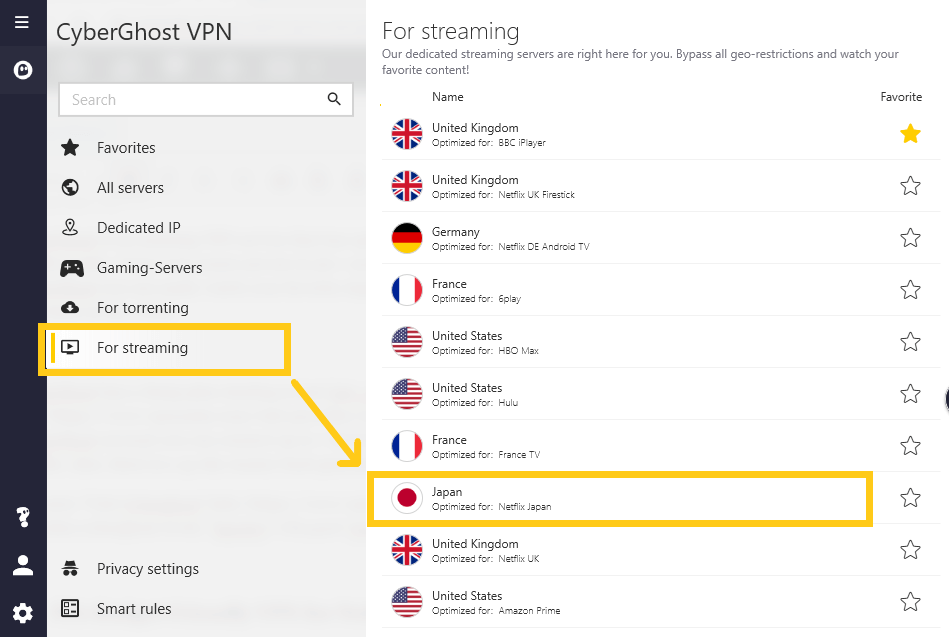
Task: Favorite the United States HBO Max server
Action: (x=910, y=342)
